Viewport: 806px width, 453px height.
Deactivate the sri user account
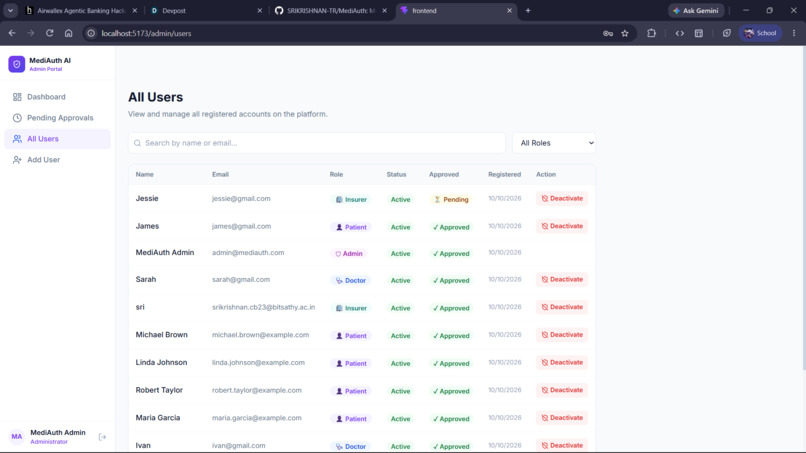(x=562, y=307)
